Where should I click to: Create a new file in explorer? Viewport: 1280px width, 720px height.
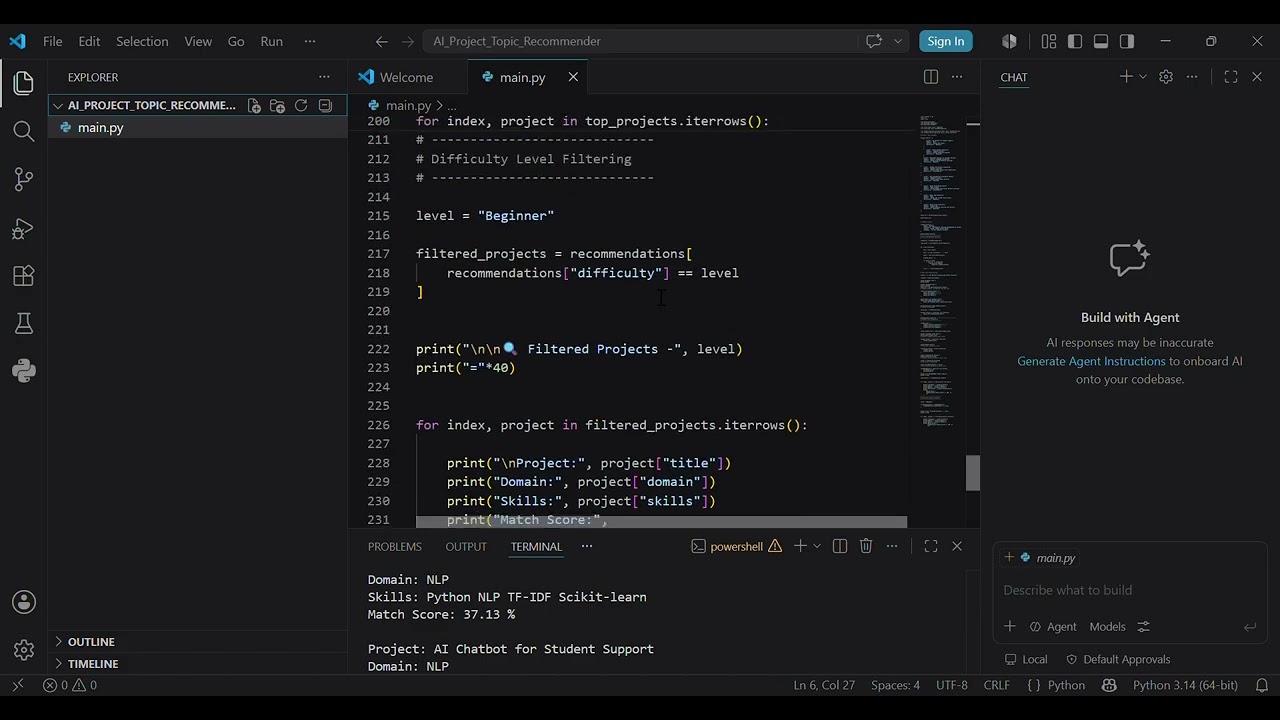pos(254,105)
